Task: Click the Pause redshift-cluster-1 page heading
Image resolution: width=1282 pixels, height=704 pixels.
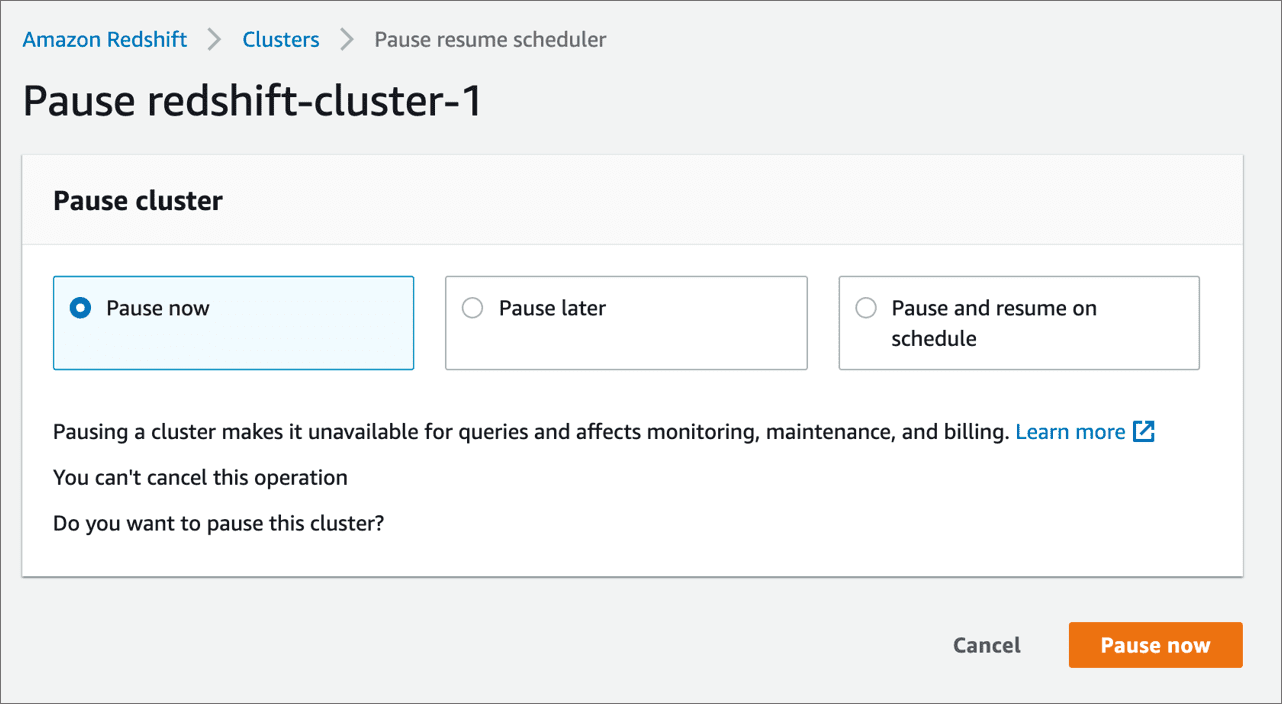Action: pos(252,101)
